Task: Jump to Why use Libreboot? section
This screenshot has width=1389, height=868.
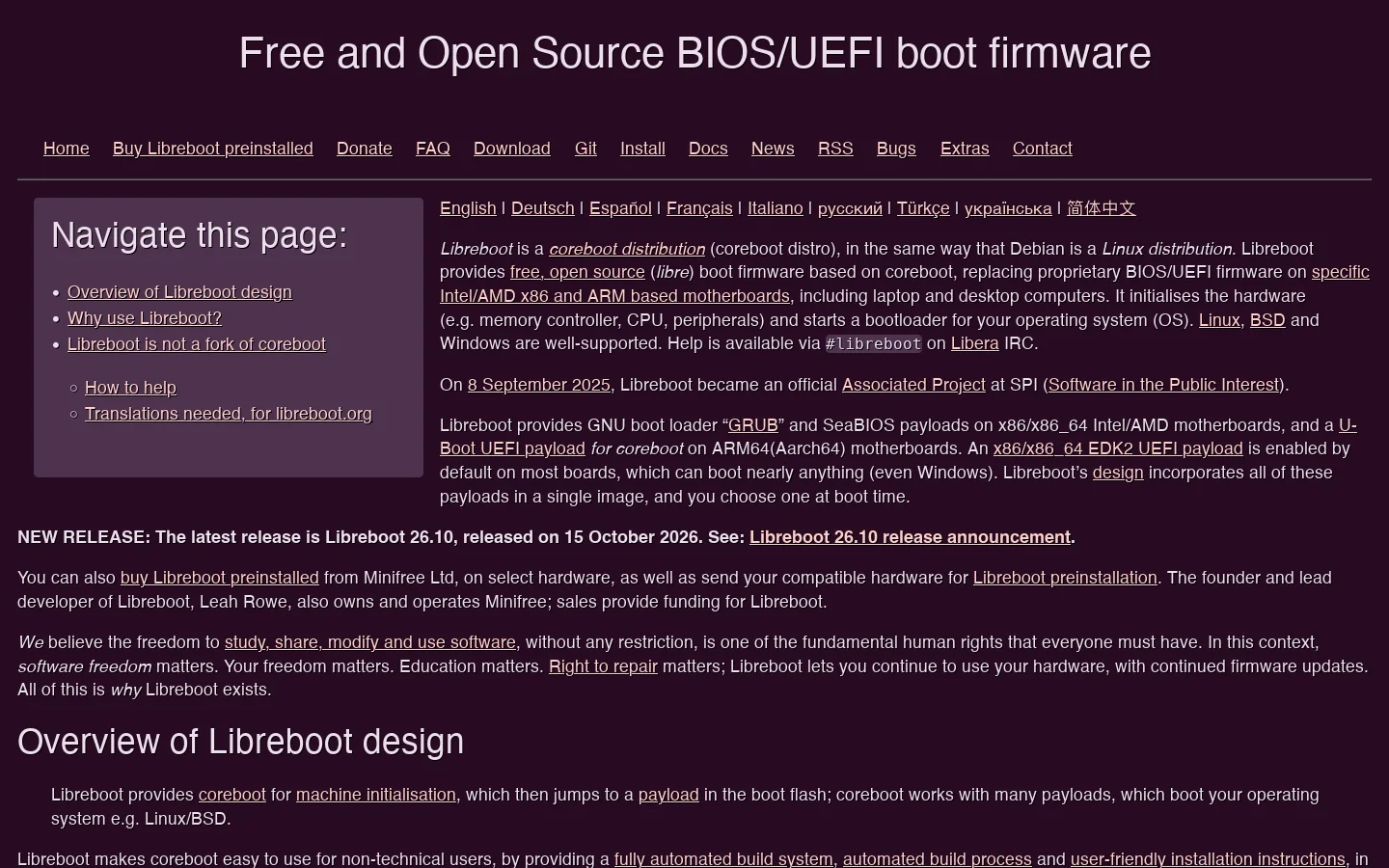Action: (145, 318)
